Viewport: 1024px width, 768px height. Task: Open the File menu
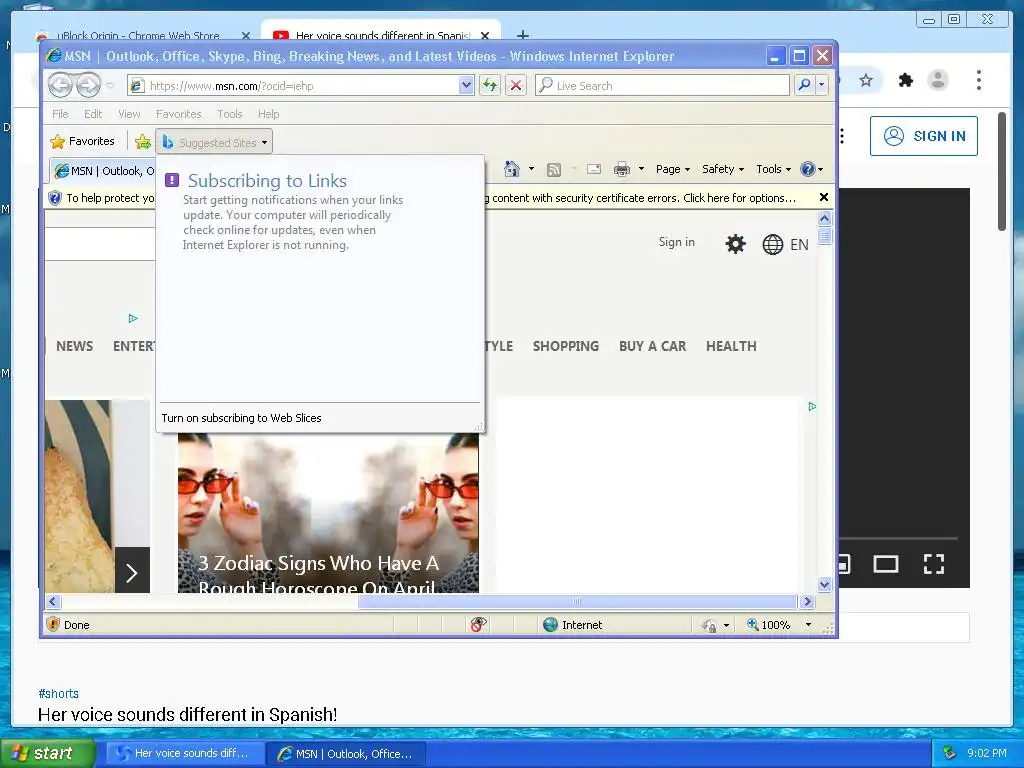(x=60, y=114)
